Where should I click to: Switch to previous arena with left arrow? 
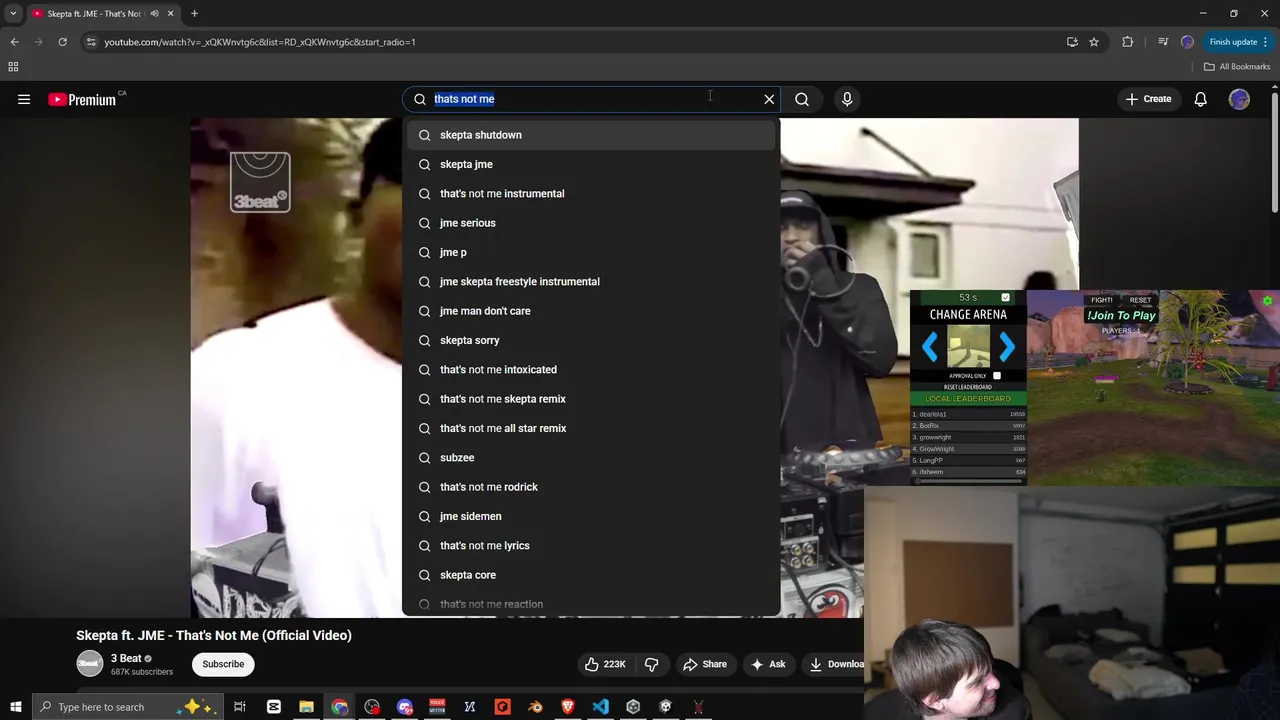pos(930,348)
